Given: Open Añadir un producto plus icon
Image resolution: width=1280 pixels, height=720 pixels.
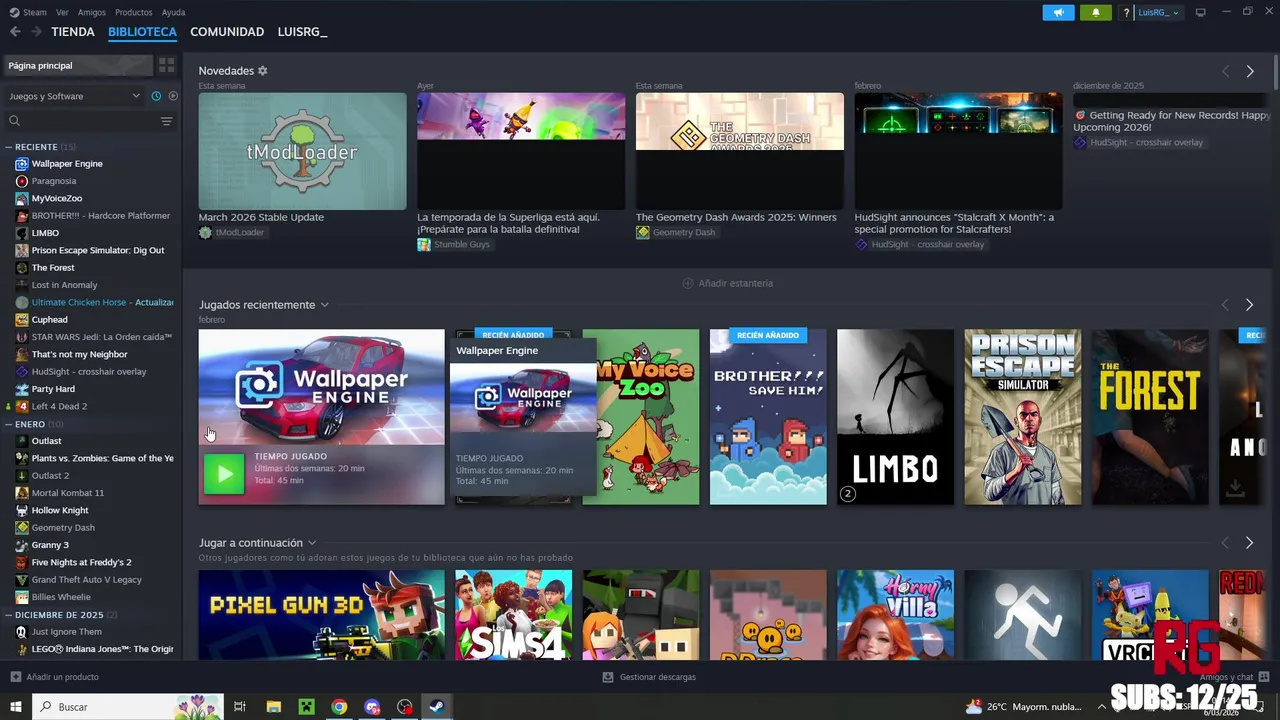Looking at the screenshot, I should 15,677.
